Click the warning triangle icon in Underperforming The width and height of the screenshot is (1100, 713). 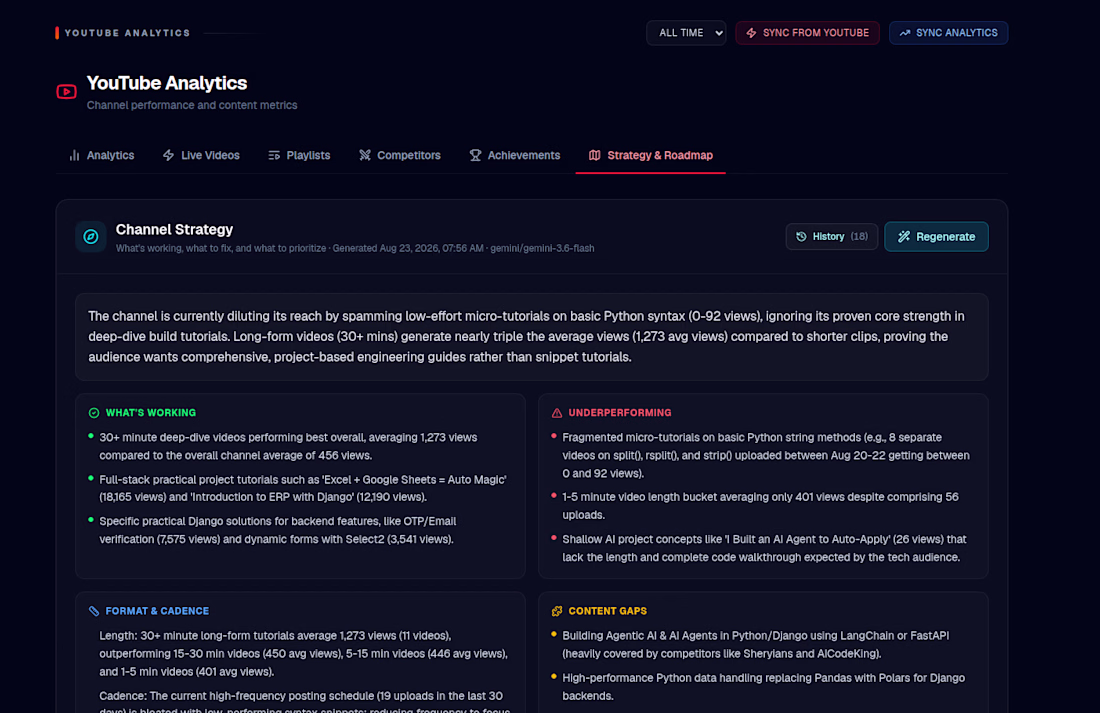click(557, 413)
